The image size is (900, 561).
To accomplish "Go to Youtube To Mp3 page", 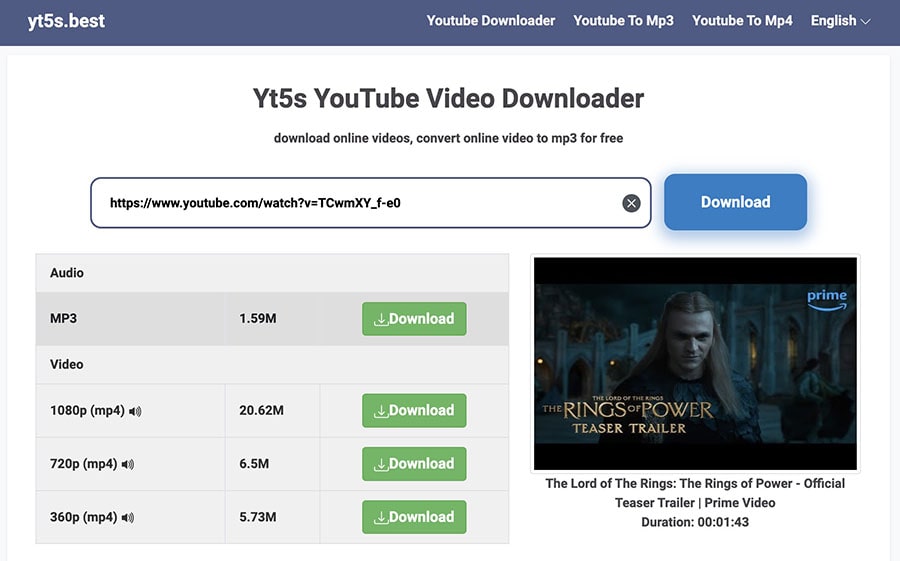I will click(x=623, y=21).
